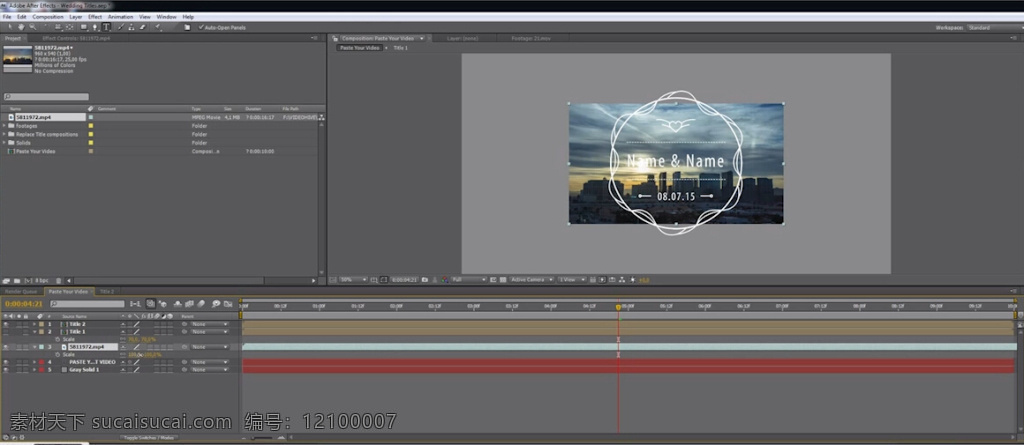Collapse Title 1 layer properties
Image resolution: width=1024 pixels, height=445 pixels.
[35, 332]
